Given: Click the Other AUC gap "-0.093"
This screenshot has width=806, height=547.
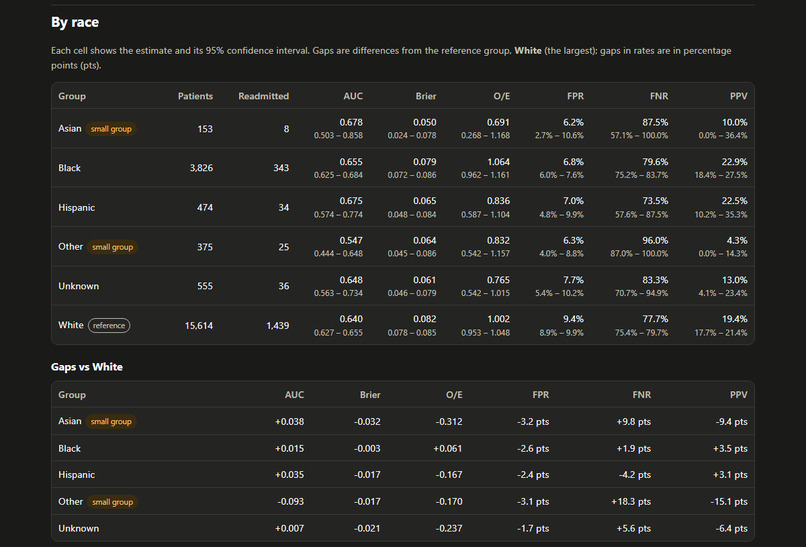Looking at the screenshot, I should [x=290, y=502].
